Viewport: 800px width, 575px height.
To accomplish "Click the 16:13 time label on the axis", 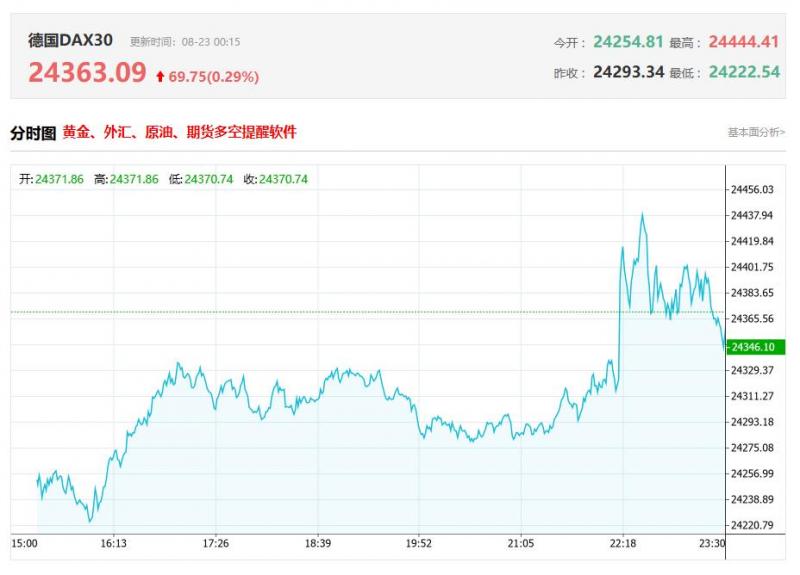I will click(113, 543).
